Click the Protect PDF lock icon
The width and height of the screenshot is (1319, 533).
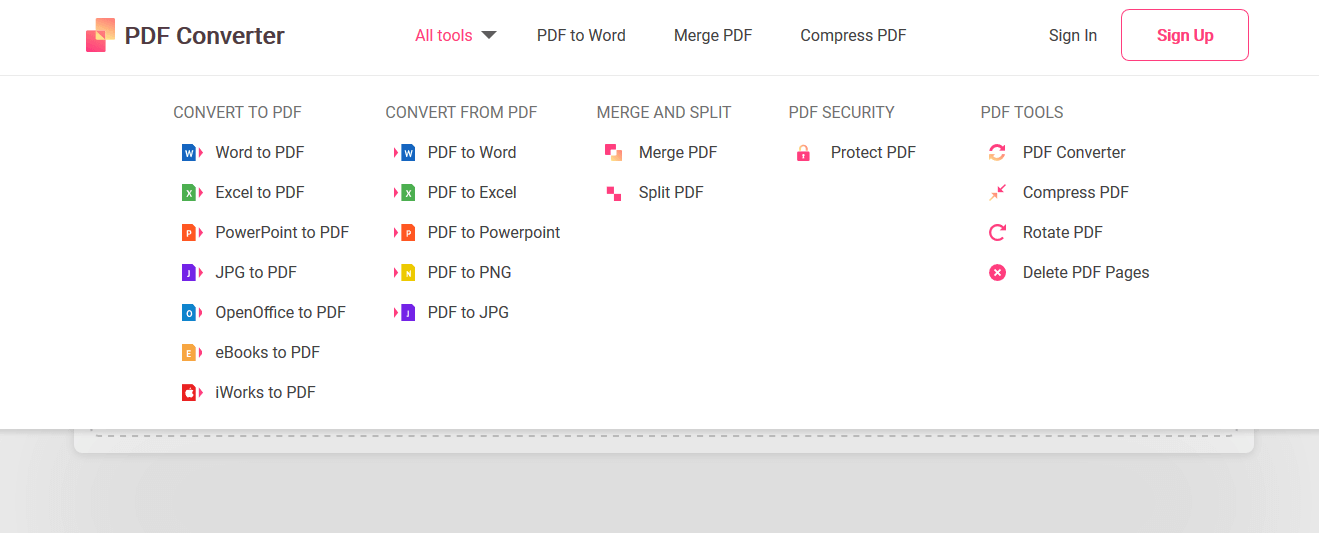[x=803, y=153]
